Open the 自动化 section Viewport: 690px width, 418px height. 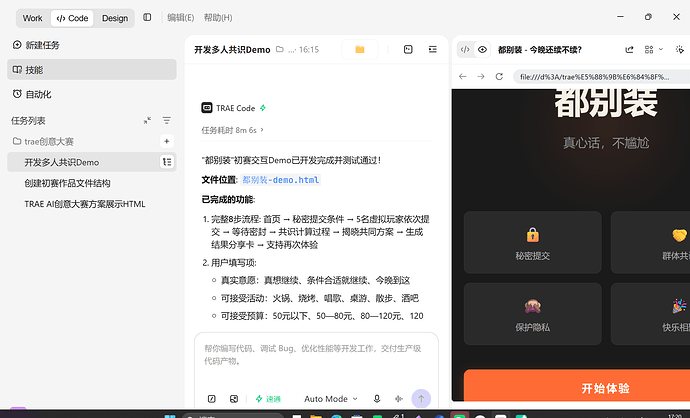[x=92, y=94]
